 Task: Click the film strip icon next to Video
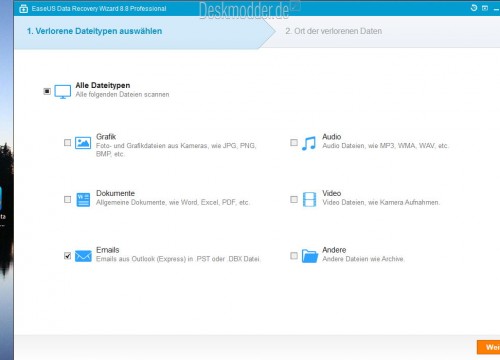[309, 199]
